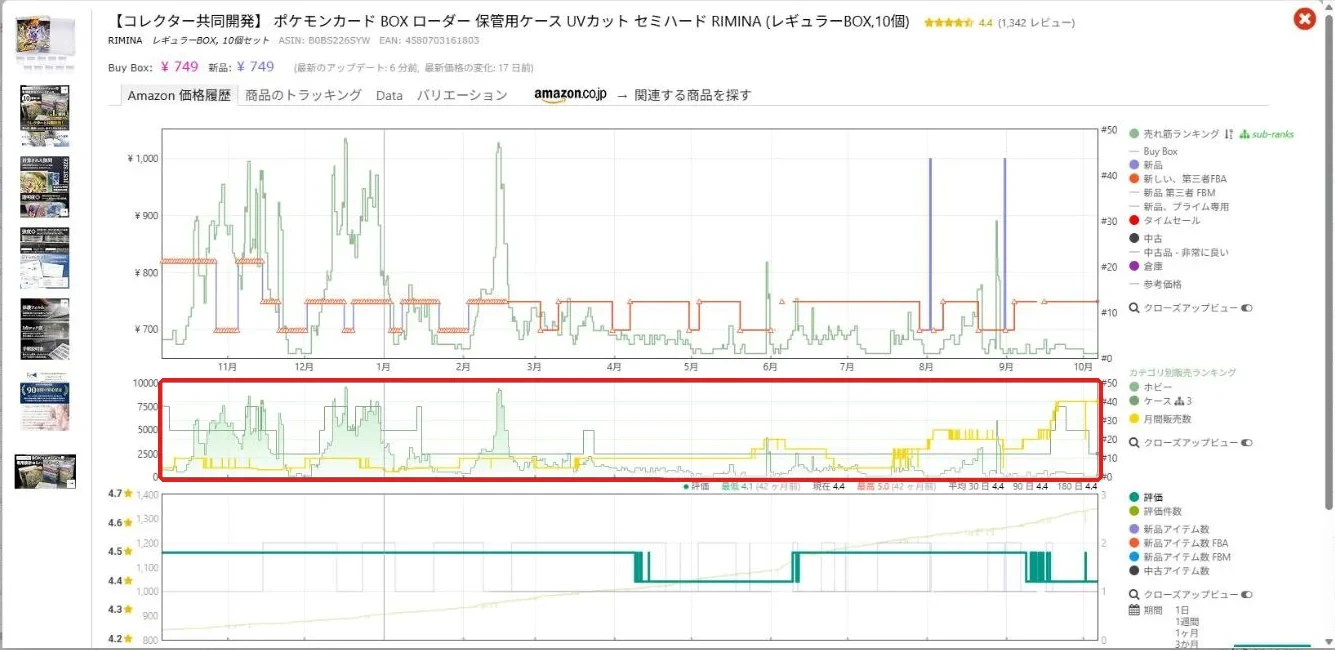This screenshot has height=650, width=1335.
Task: Open the amazon.co.jp logo link
Action: 570,95
